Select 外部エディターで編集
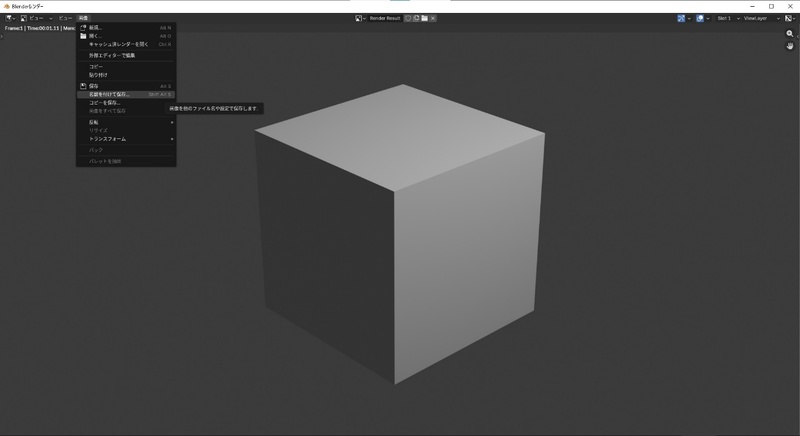The height and width of the screenshot is (436, 800). [126, 55]
